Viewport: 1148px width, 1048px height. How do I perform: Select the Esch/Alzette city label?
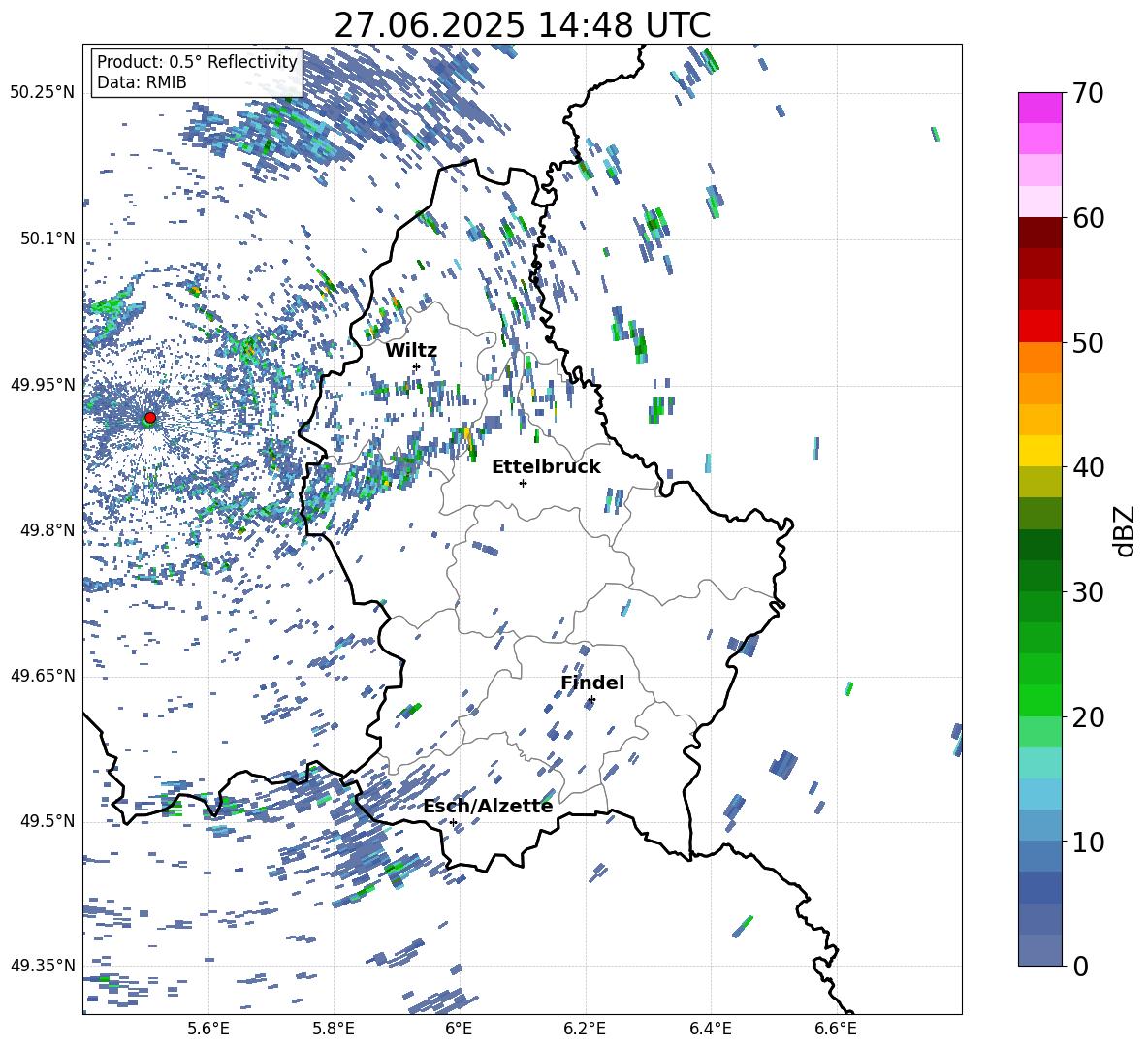pyautogui.click(x=488, y=806)
